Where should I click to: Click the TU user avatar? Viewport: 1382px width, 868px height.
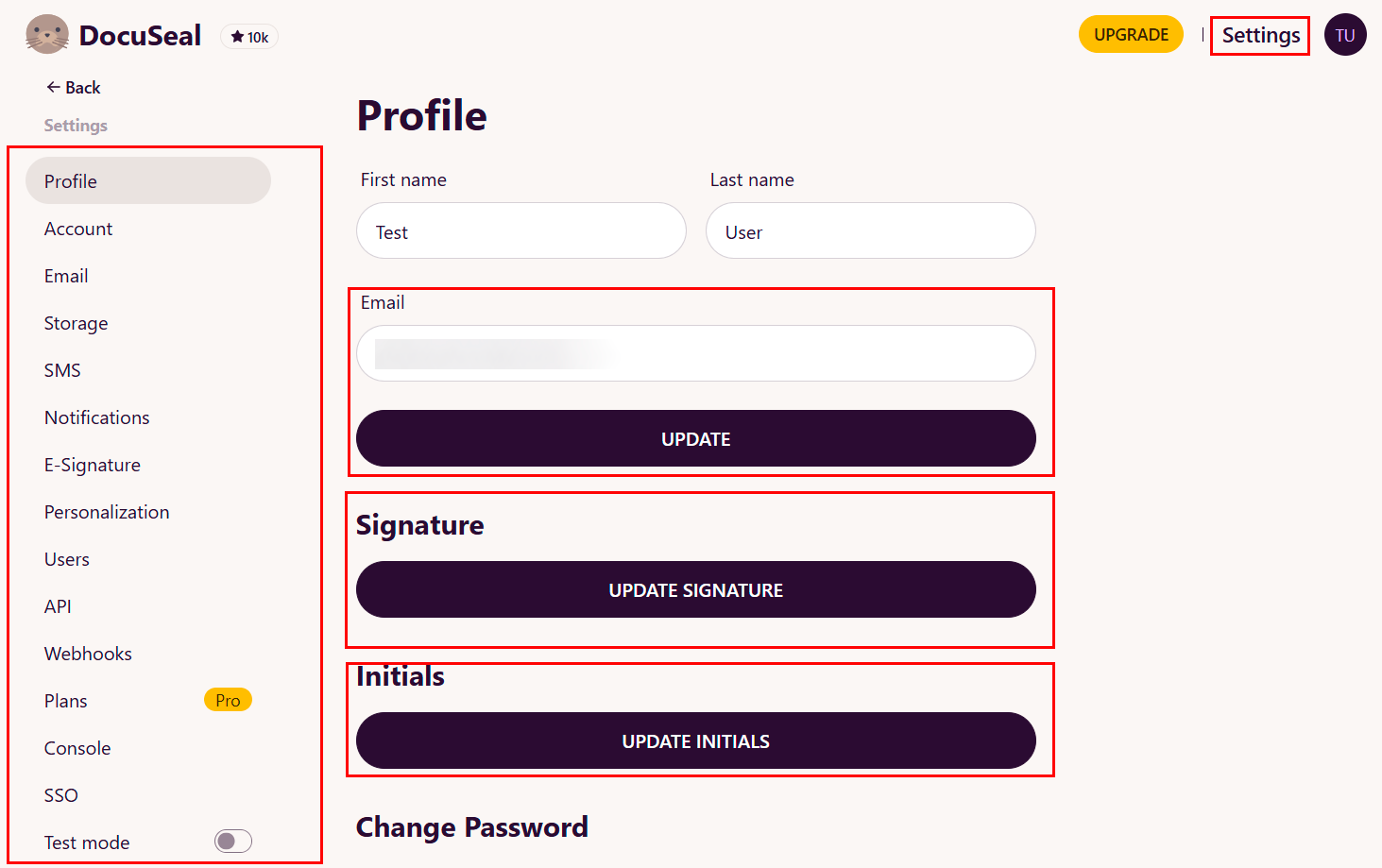tap(1345, 34)
